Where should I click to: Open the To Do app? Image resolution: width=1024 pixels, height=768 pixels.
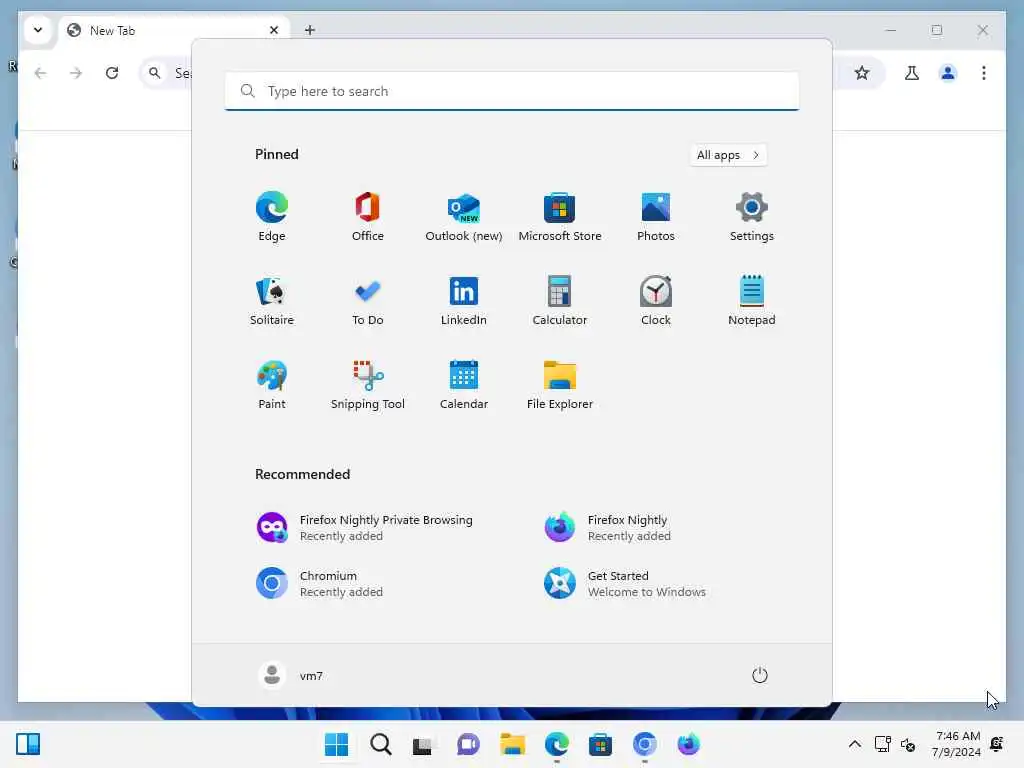368,301
